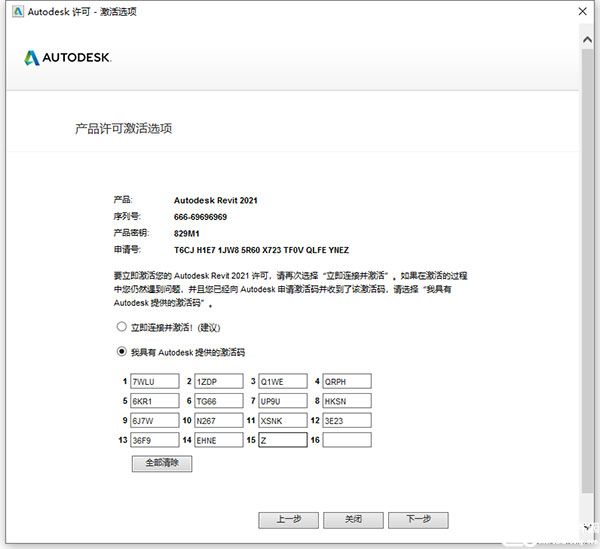Proceed with the 下一步 button

(418, 520)
